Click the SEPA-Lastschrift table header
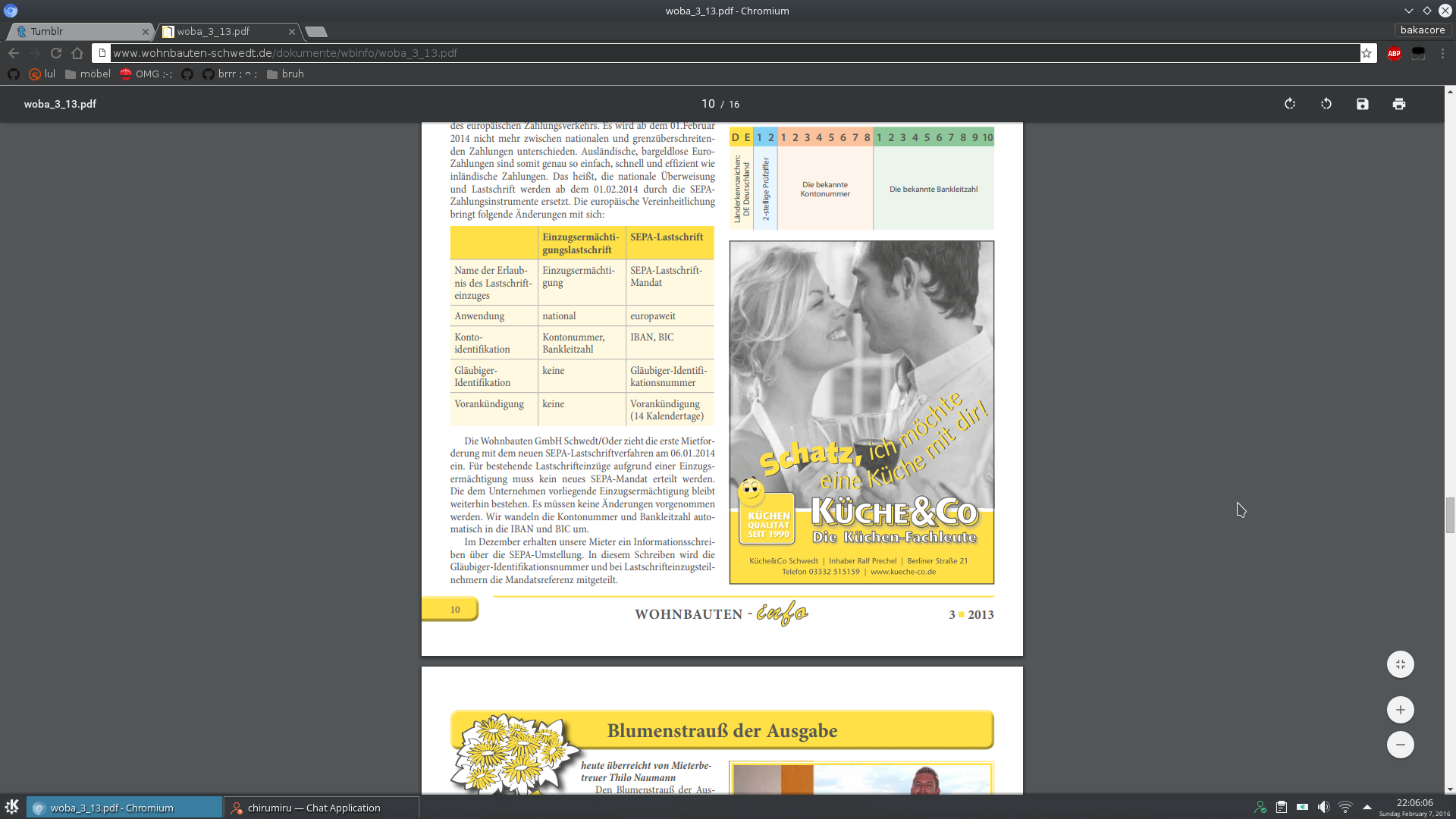The height and width of the screenshot is (819, 1456). click(667, 237)
